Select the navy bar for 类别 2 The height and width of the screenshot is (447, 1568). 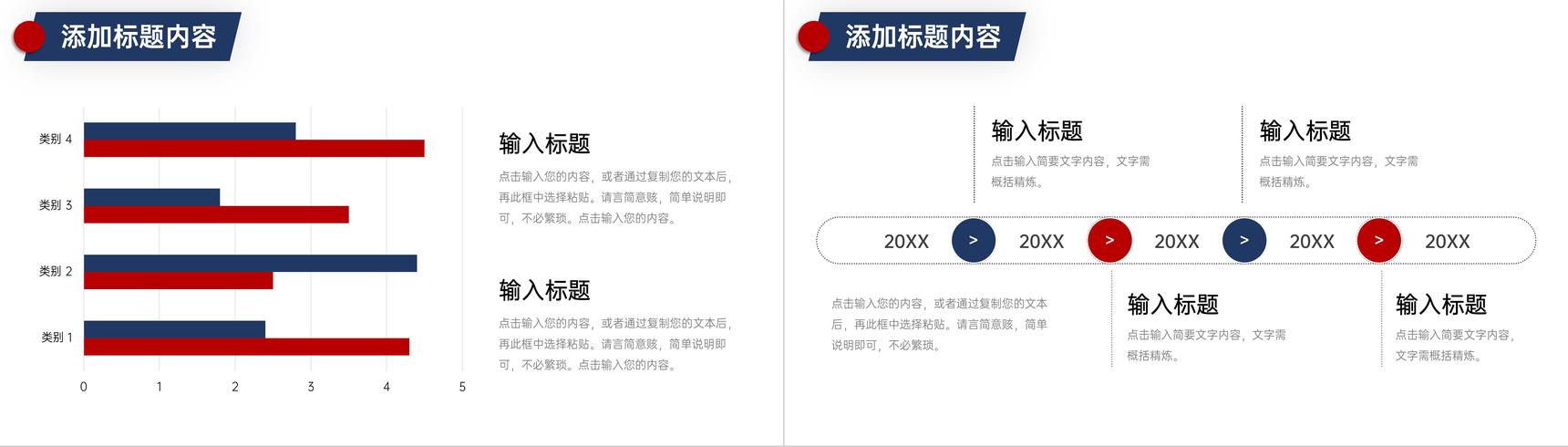(251, 264)
